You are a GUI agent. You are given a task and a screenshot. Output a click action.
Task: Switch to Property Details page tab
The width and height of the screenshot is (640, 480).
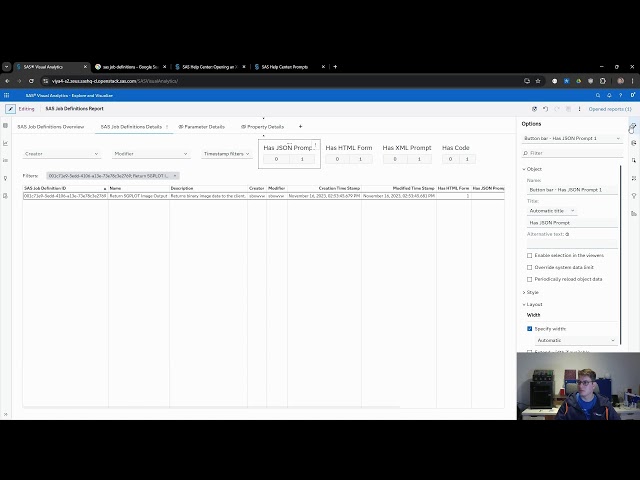[x=262, y=127]
